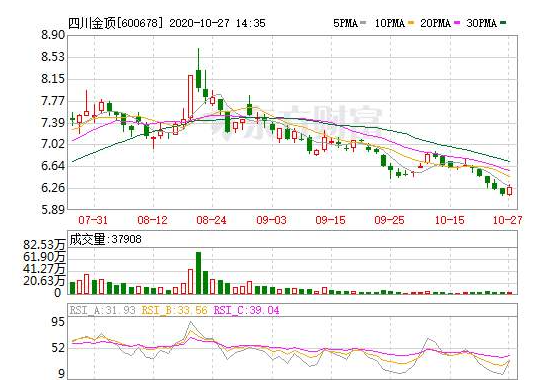Click the highest-peaking green candlestick near 08-24
This screenshot has width=533, height=386.
[x=199, y=70]
